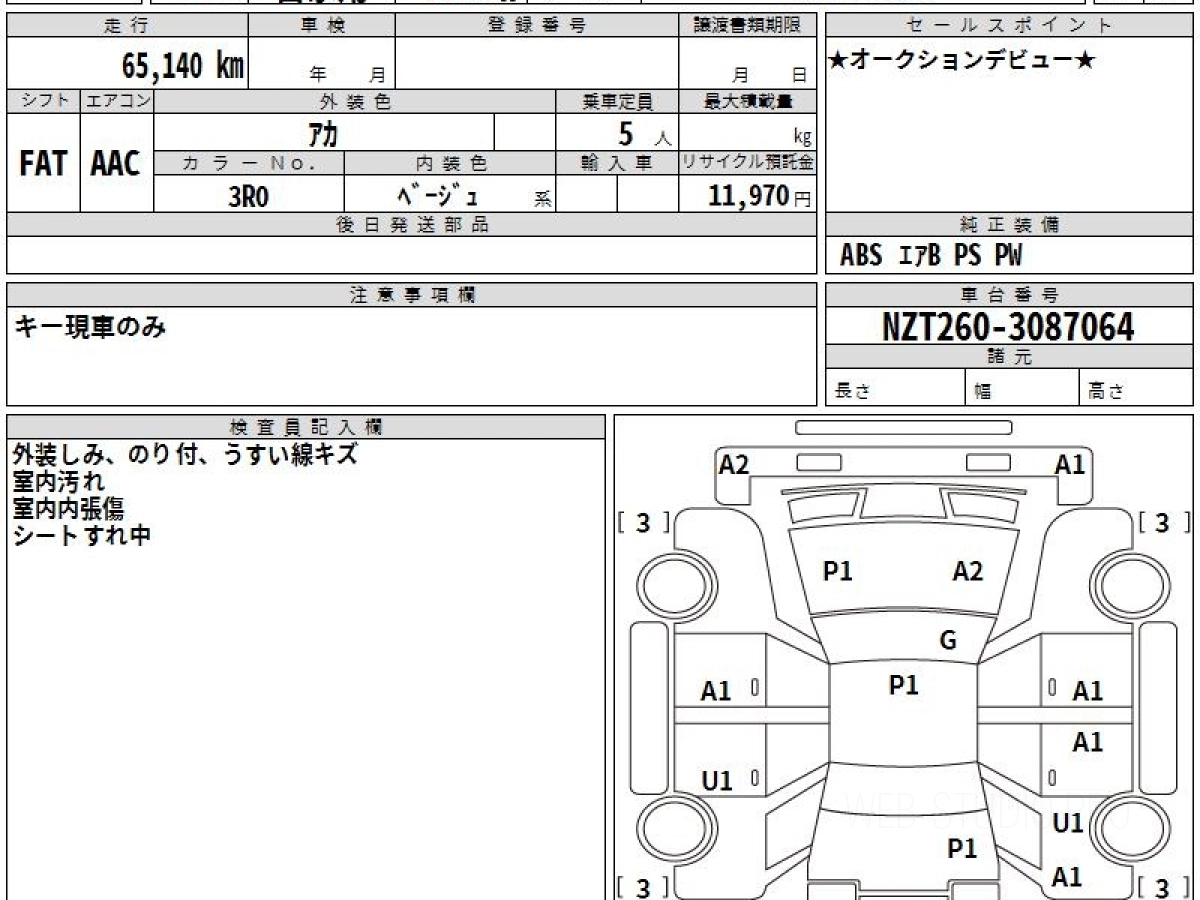Select the FAT shift value

pos(43,164)
